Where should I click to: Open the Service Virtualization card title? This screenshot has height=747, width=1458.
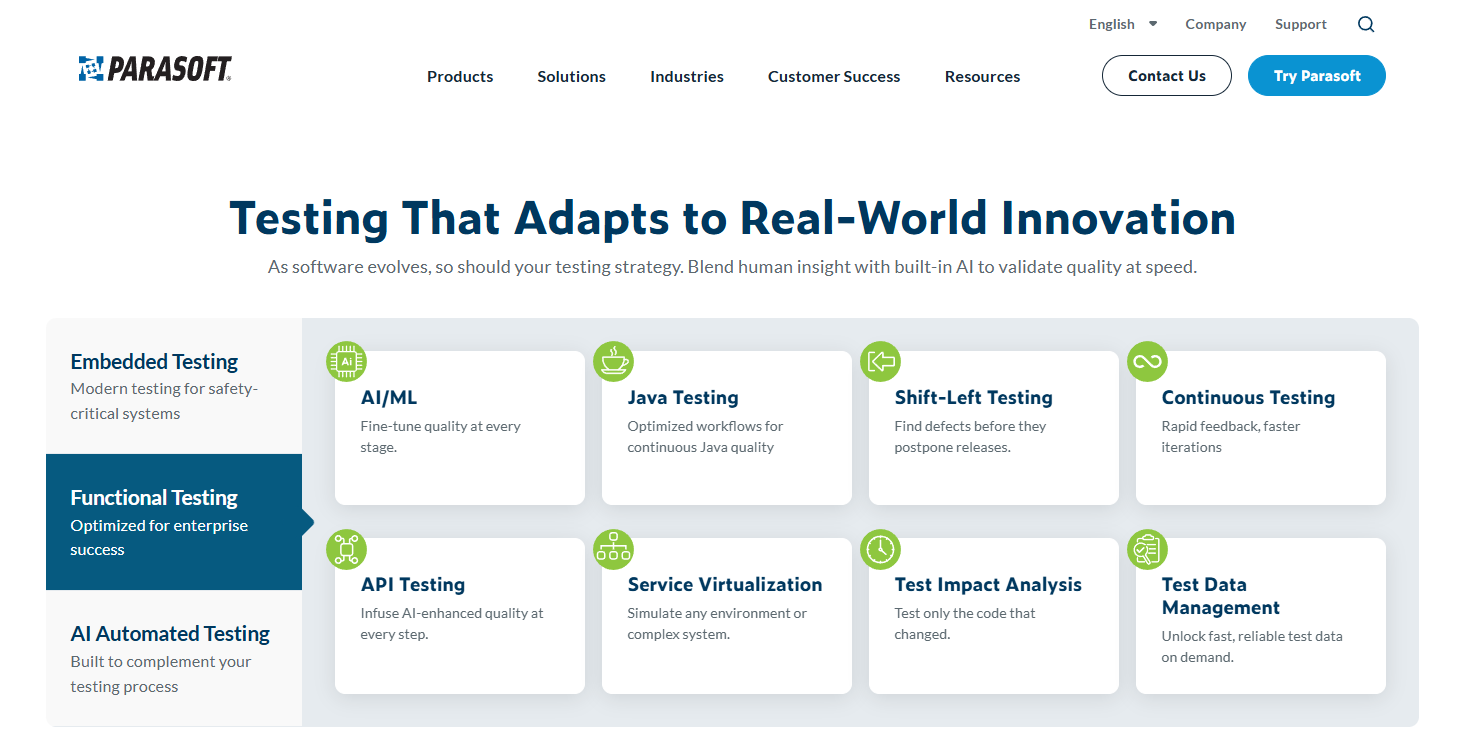(725, 584)
